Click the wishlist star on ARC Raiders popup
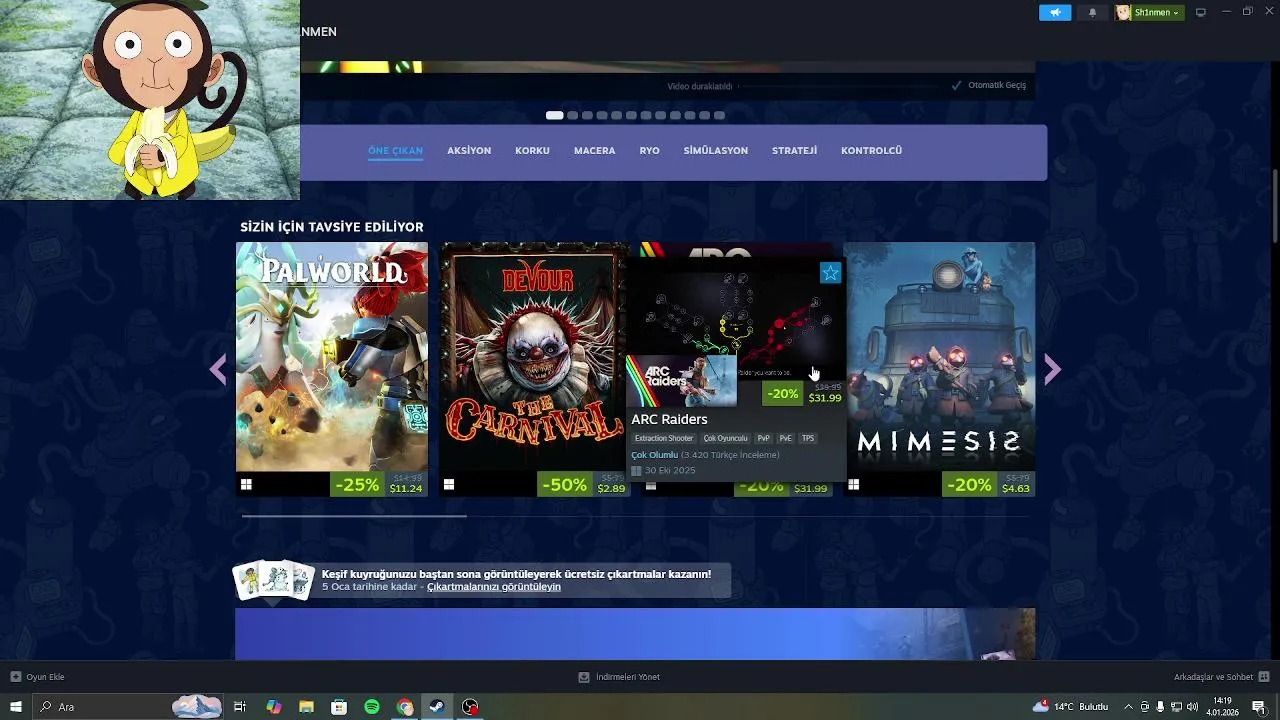The height and width of the screenshot is (720, 1280). (830, 273)
